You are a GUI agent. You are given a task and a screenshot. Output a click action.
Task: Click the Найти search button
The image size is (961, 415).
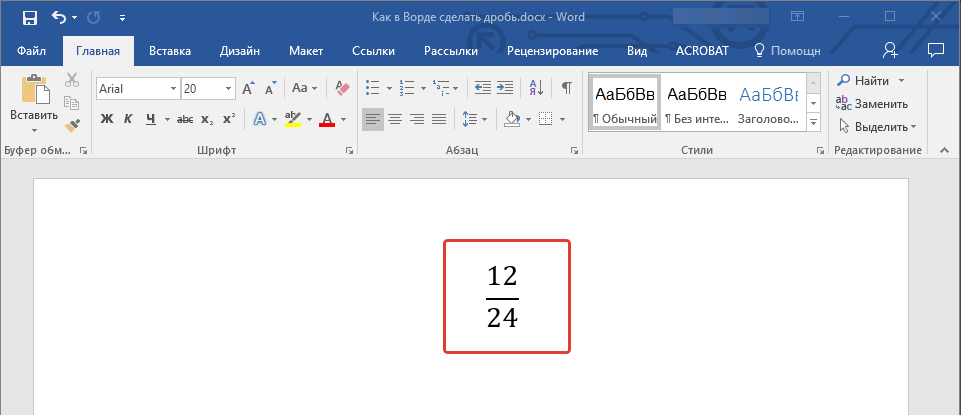point(864,80)
